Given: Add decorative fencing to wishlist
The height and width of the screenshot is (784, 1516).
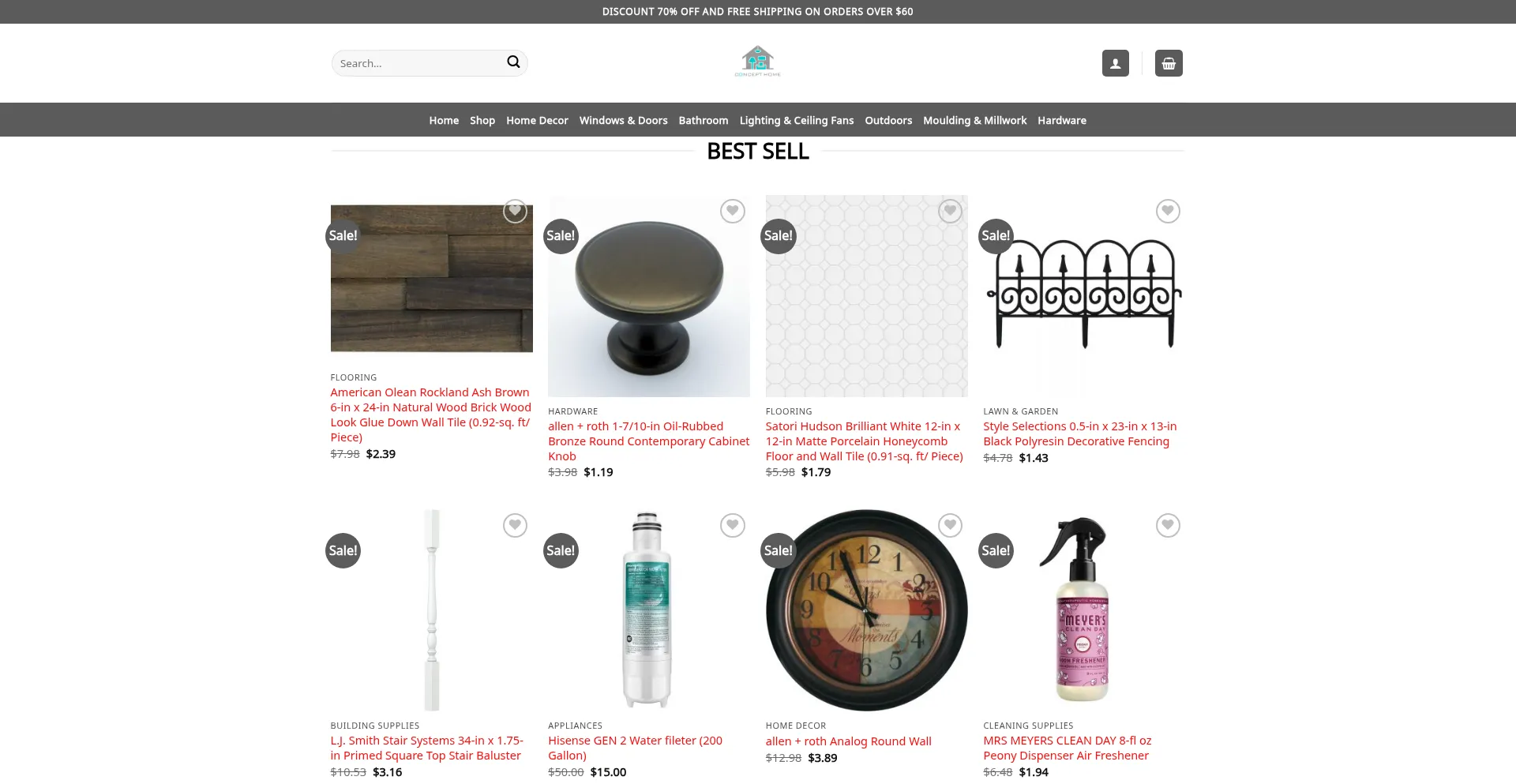Looking at the screenshot, I should pyautogui.click(x=1168, y=211).
